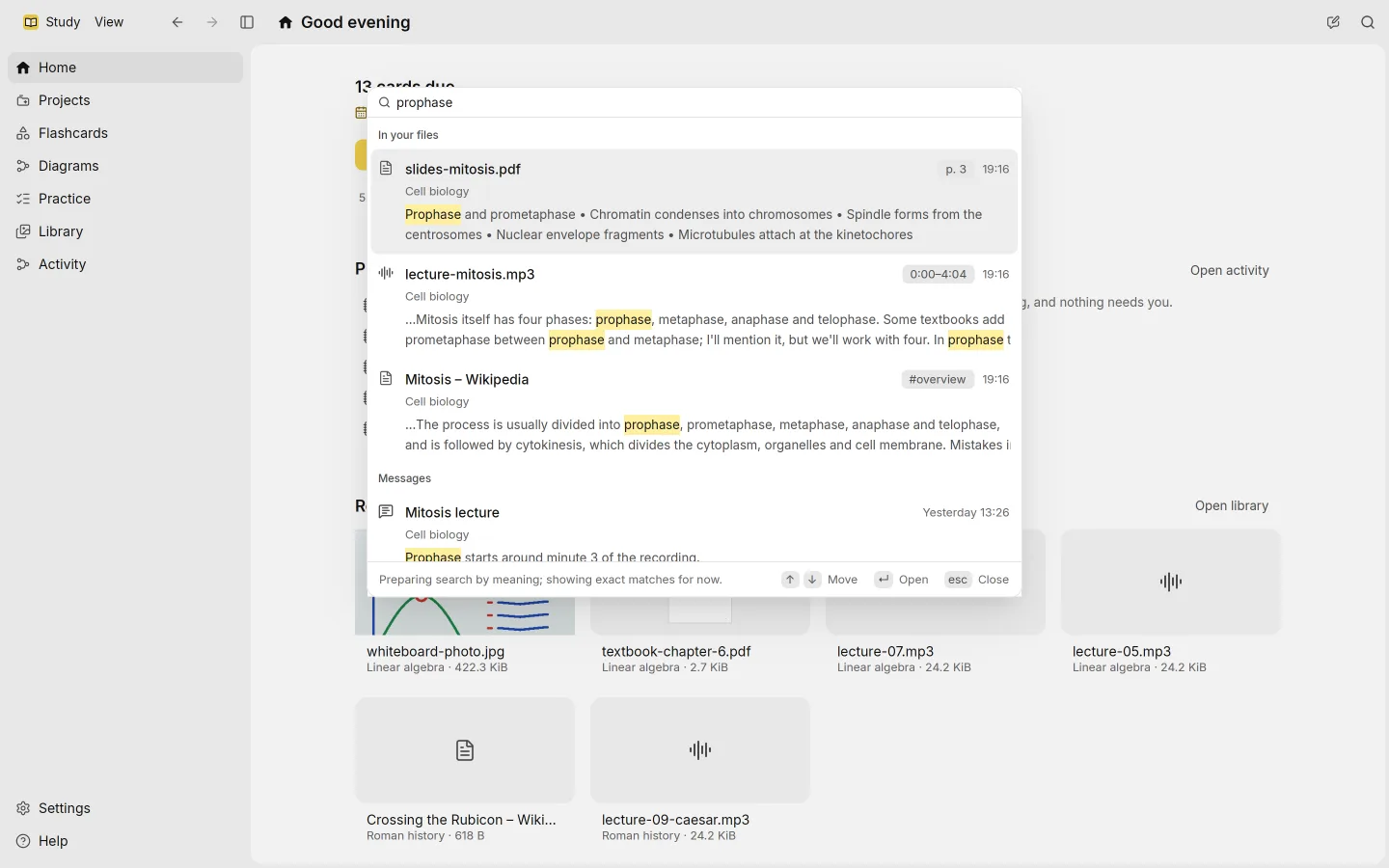Toggle the sidebar panel icon
The height and width of the screenshot is (868, 1389).
click(x=247, y=22)
